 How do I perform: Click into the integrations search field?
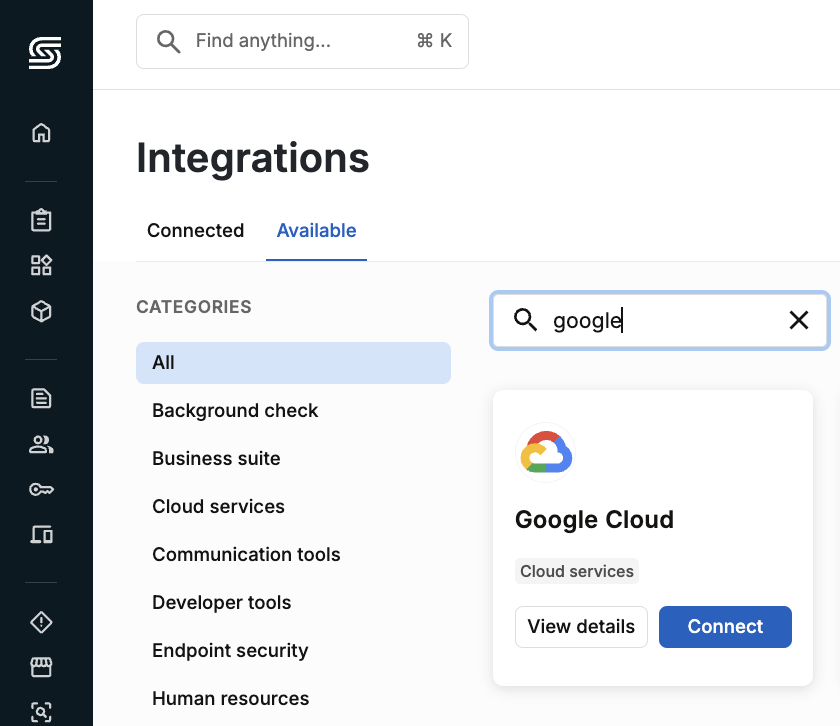[660, 320]
